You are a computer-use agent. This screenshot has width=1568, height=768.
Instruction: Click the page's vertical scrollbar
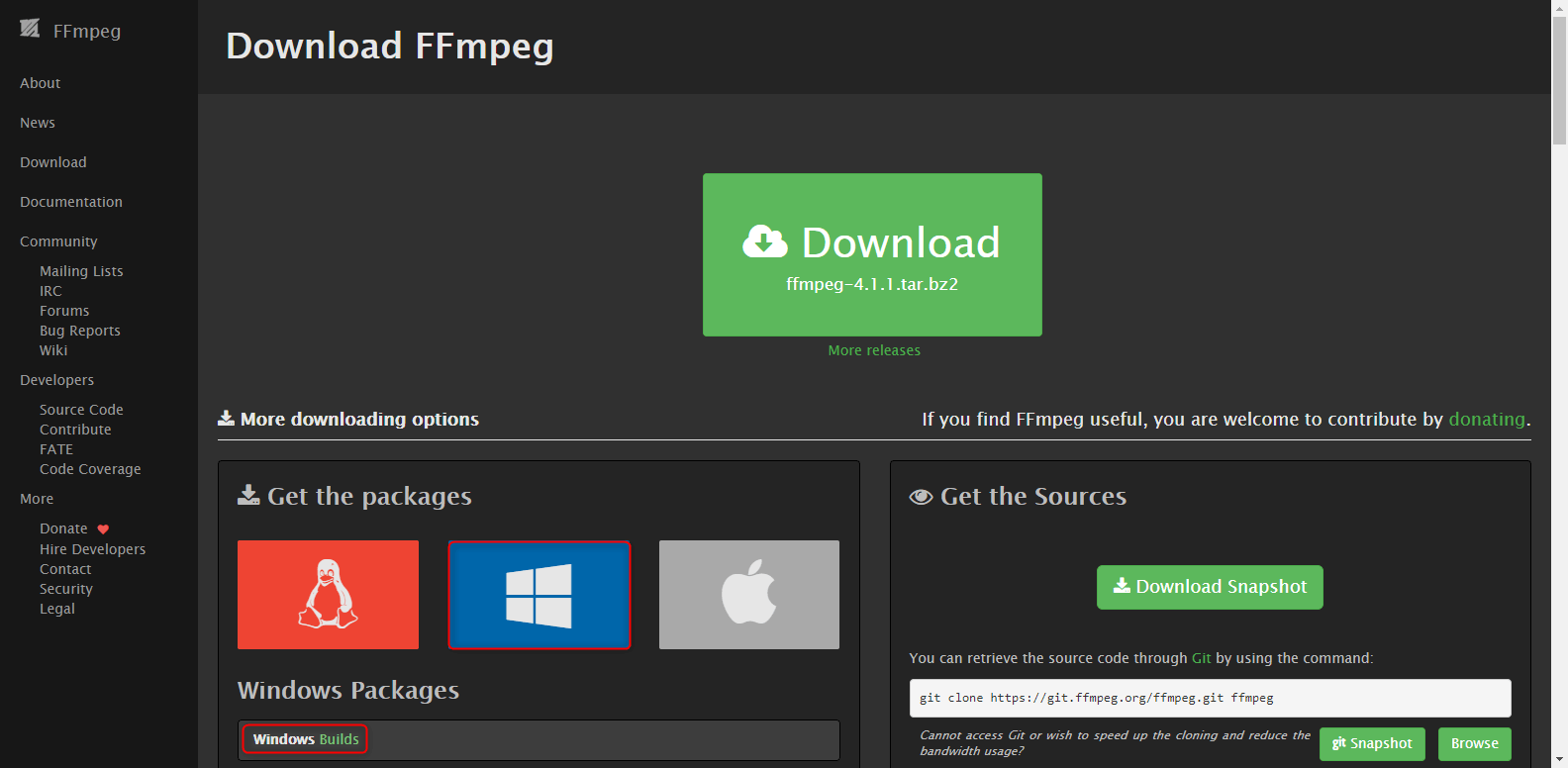(x=1559, y=396)
